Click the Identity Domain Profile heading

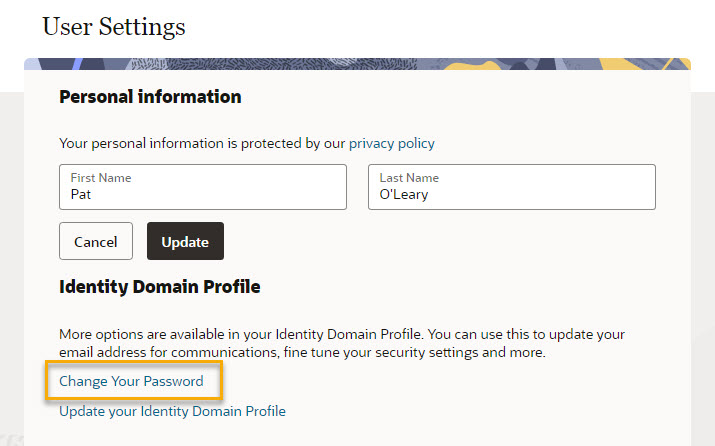[x=160, y=287]
